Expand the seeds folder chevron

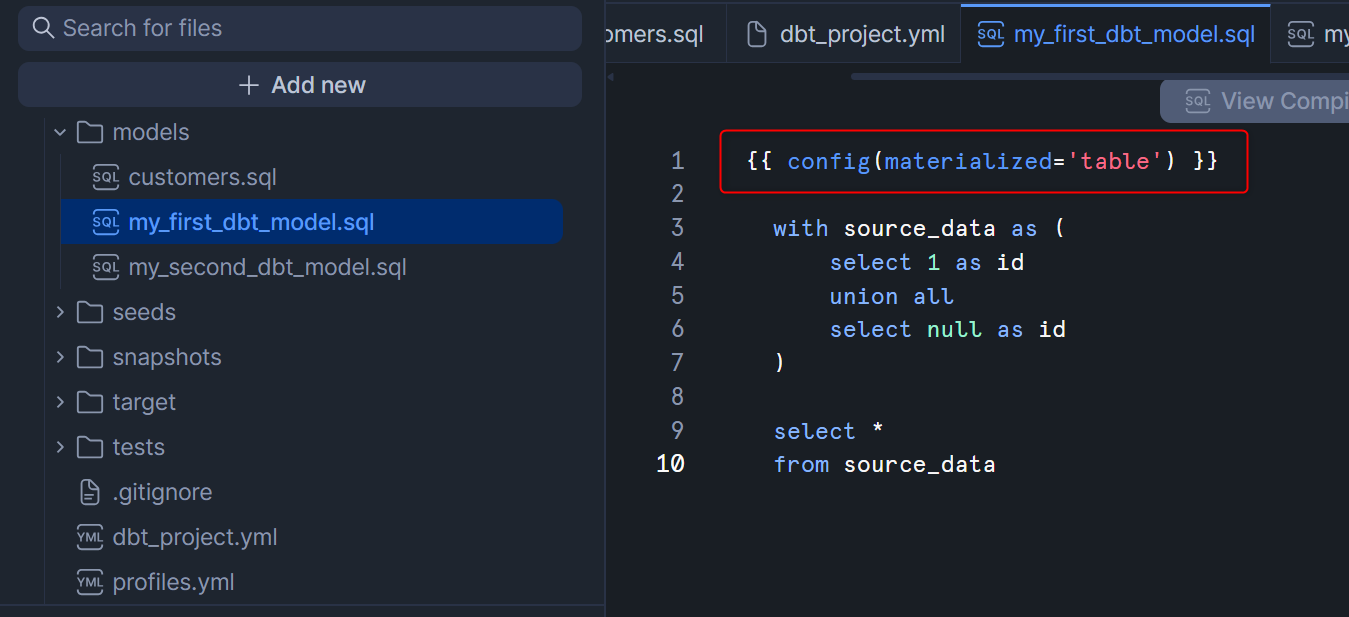click(x=60, y=312)
